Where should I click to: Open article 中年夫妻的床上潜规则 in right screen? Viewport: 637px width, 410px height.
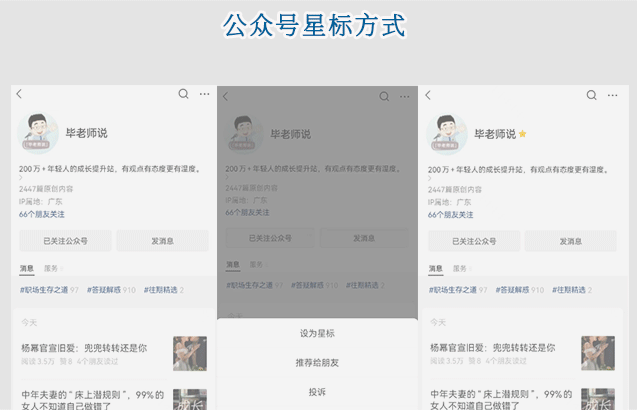[501, 399]
